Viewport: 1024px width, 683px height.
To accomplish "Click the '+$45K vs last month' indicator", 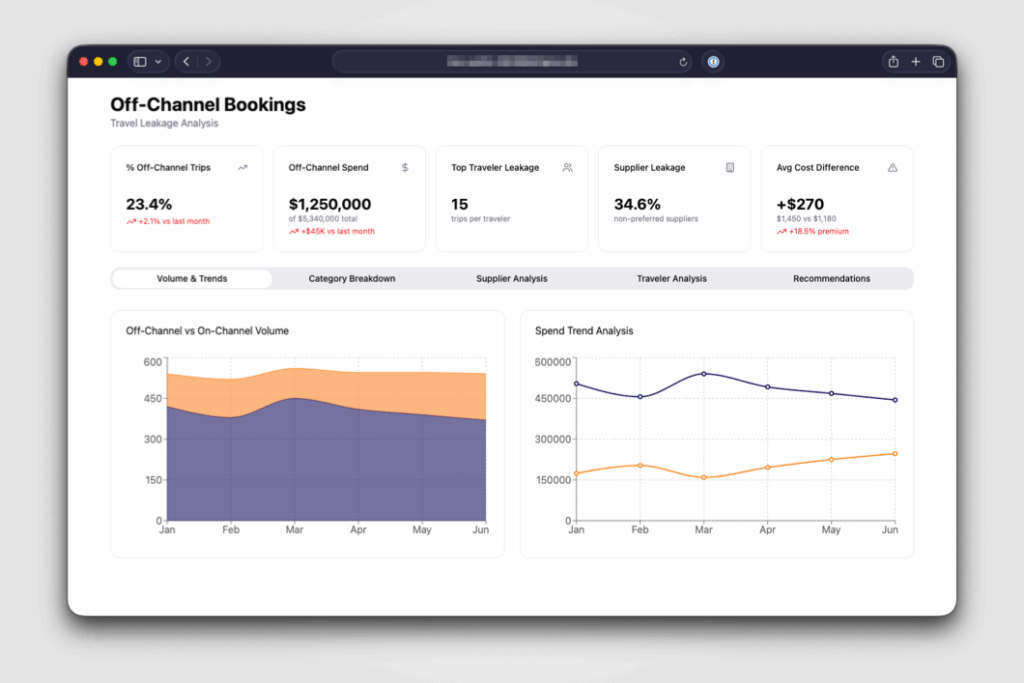I will [332, 231].
